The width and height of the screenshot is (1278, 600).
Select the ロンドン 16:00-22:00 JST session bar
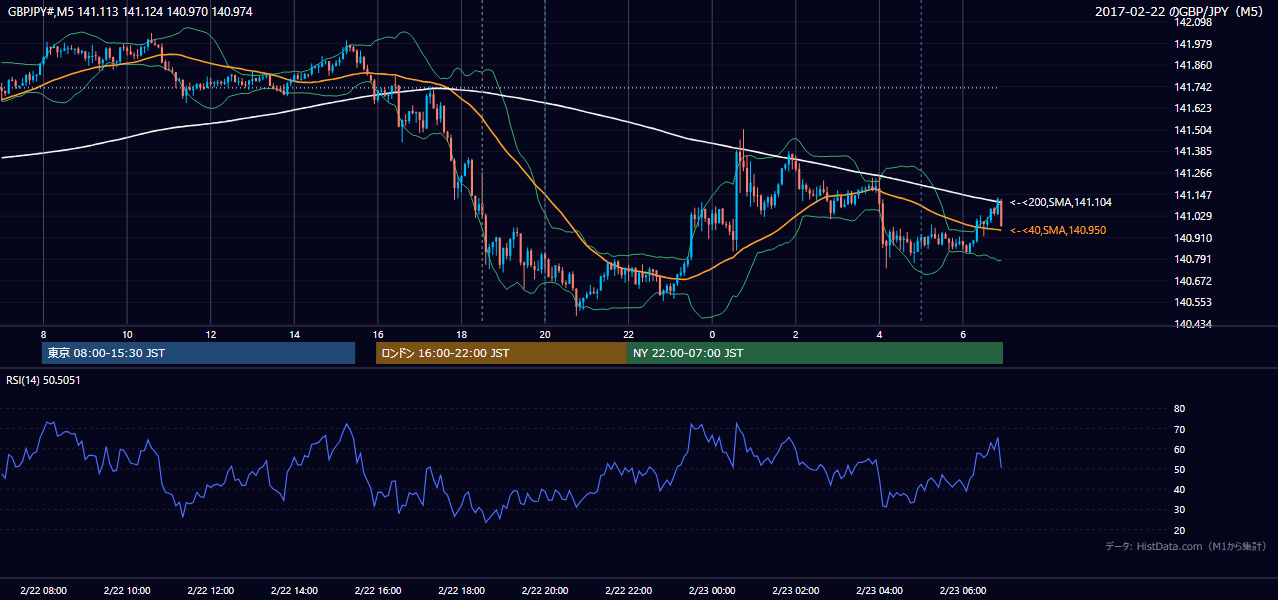501,353
